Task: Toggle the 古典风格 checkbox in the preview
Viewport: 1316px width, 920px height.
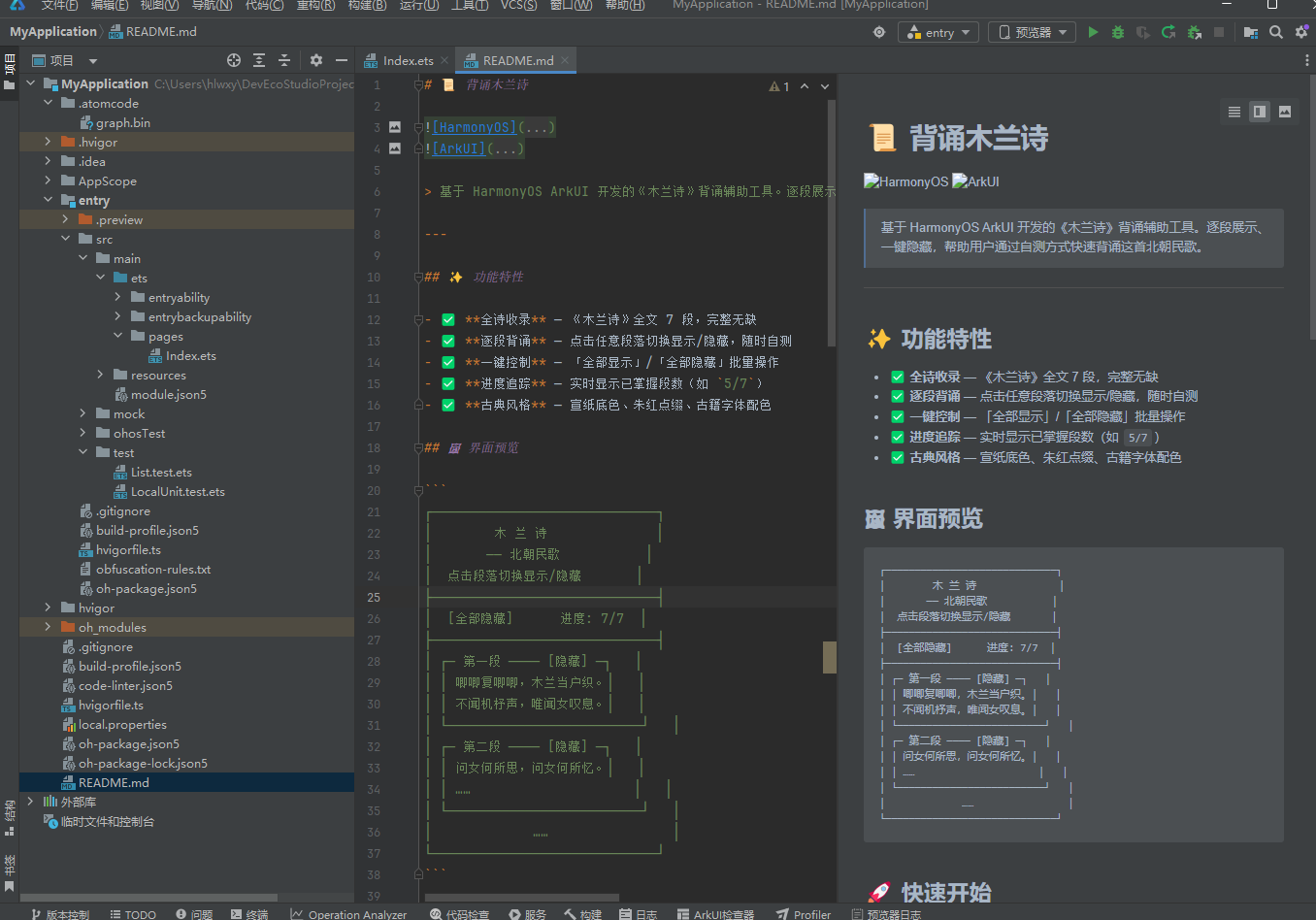Action: 898,457
